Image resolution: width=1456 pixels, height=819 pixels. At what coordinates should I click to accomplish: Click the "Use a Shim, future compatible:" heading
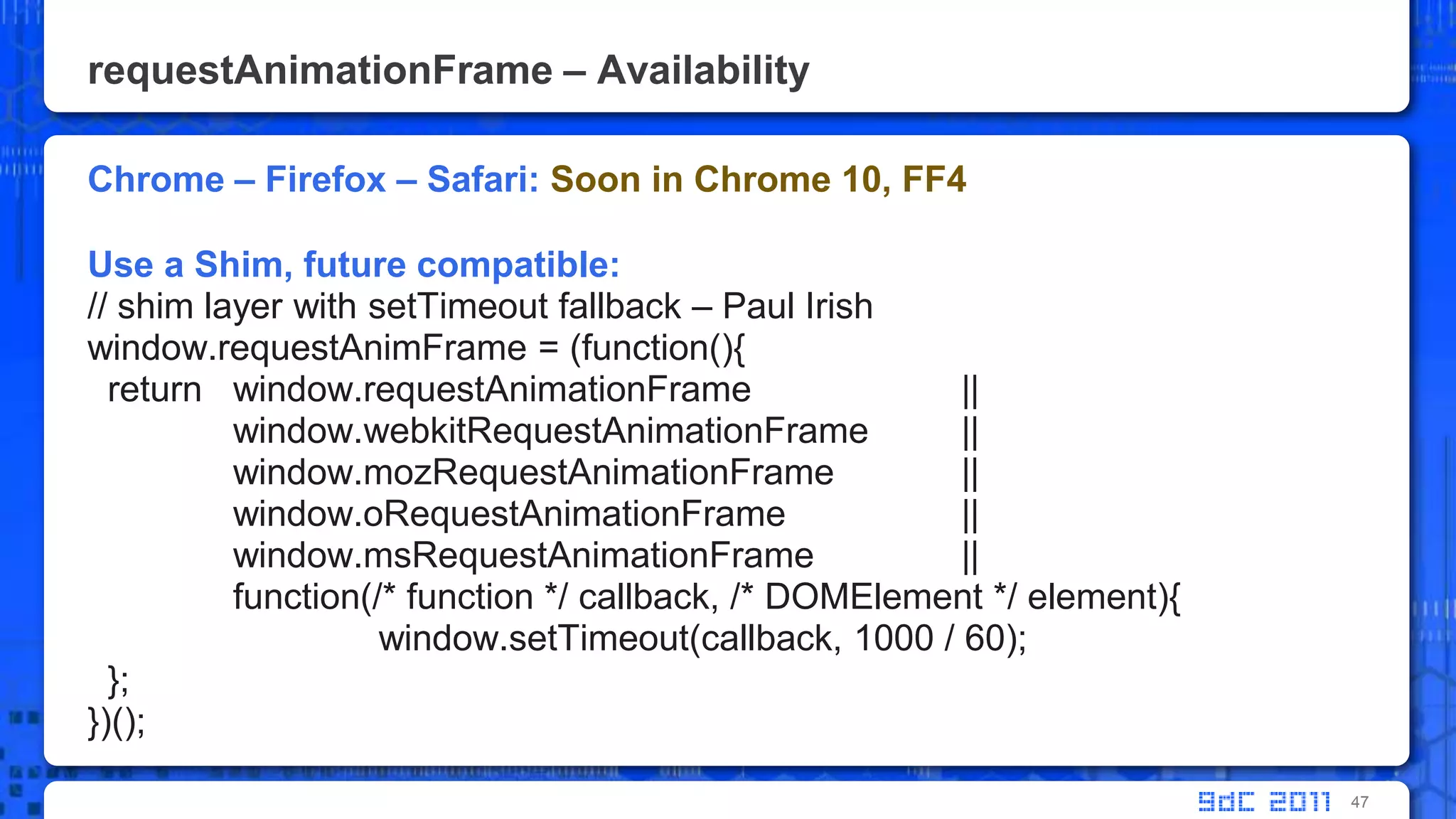[353, 264]
